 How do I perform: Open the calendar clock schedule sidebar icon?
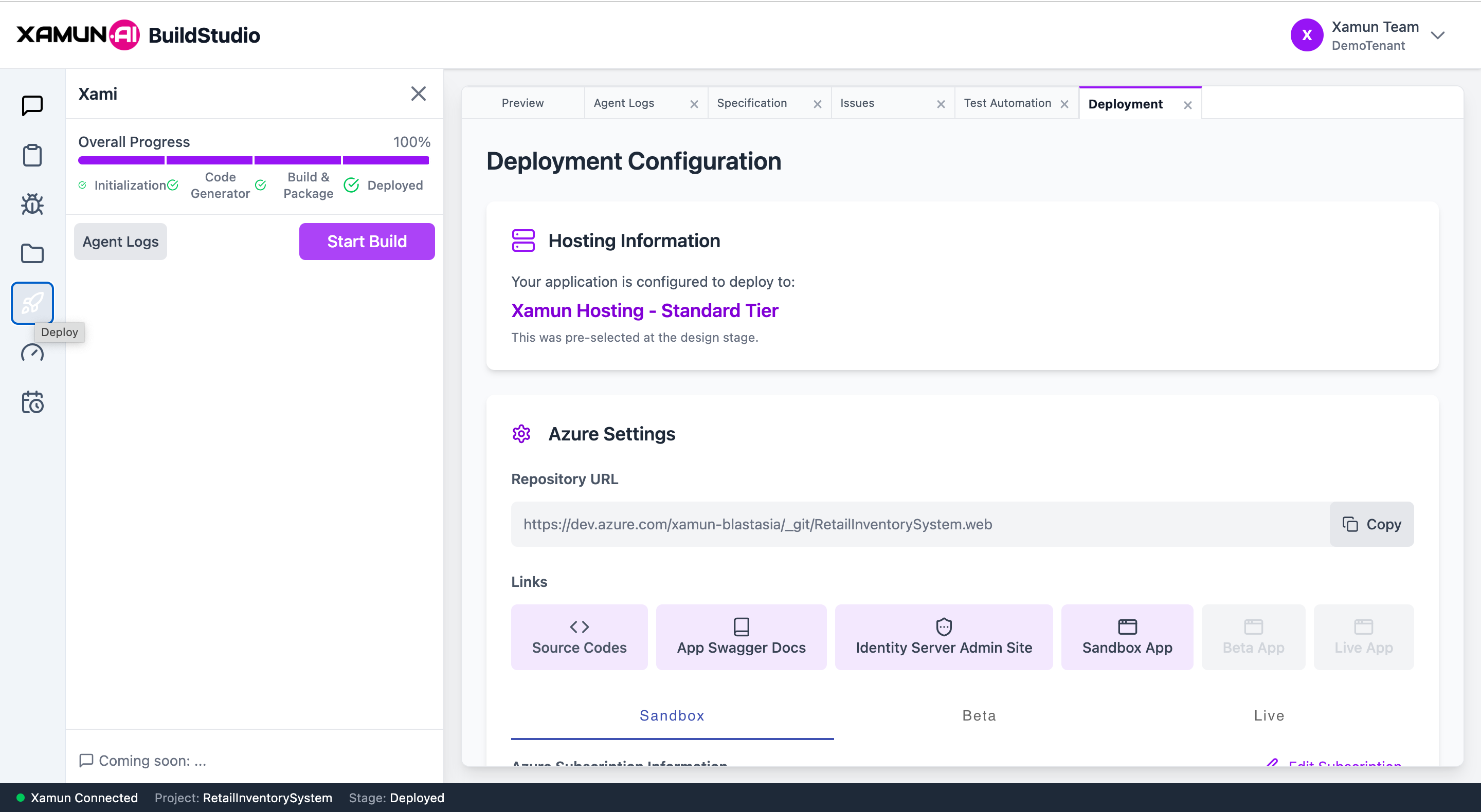32,402
